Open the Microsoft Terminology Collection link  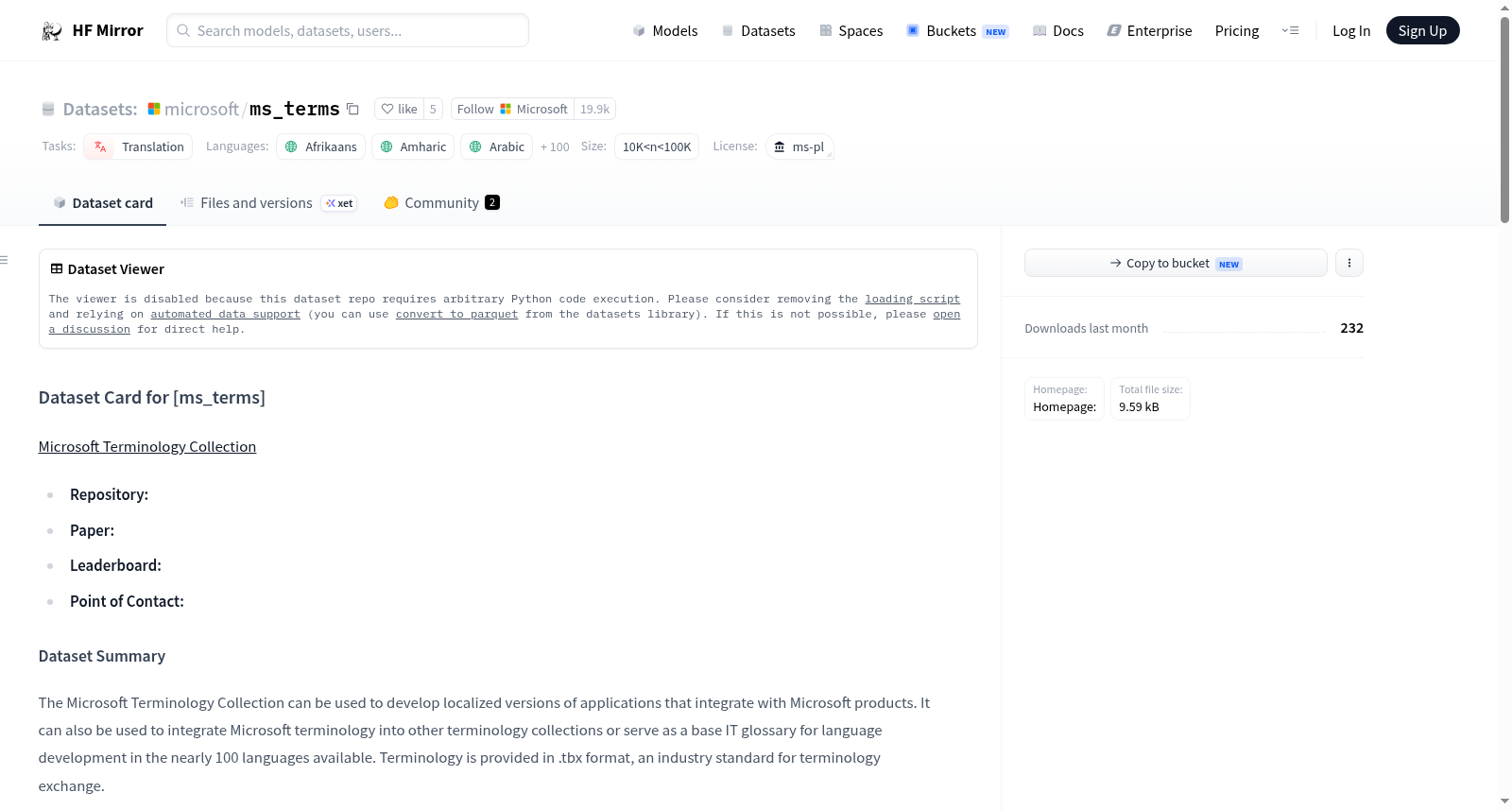tap(147, 447)
